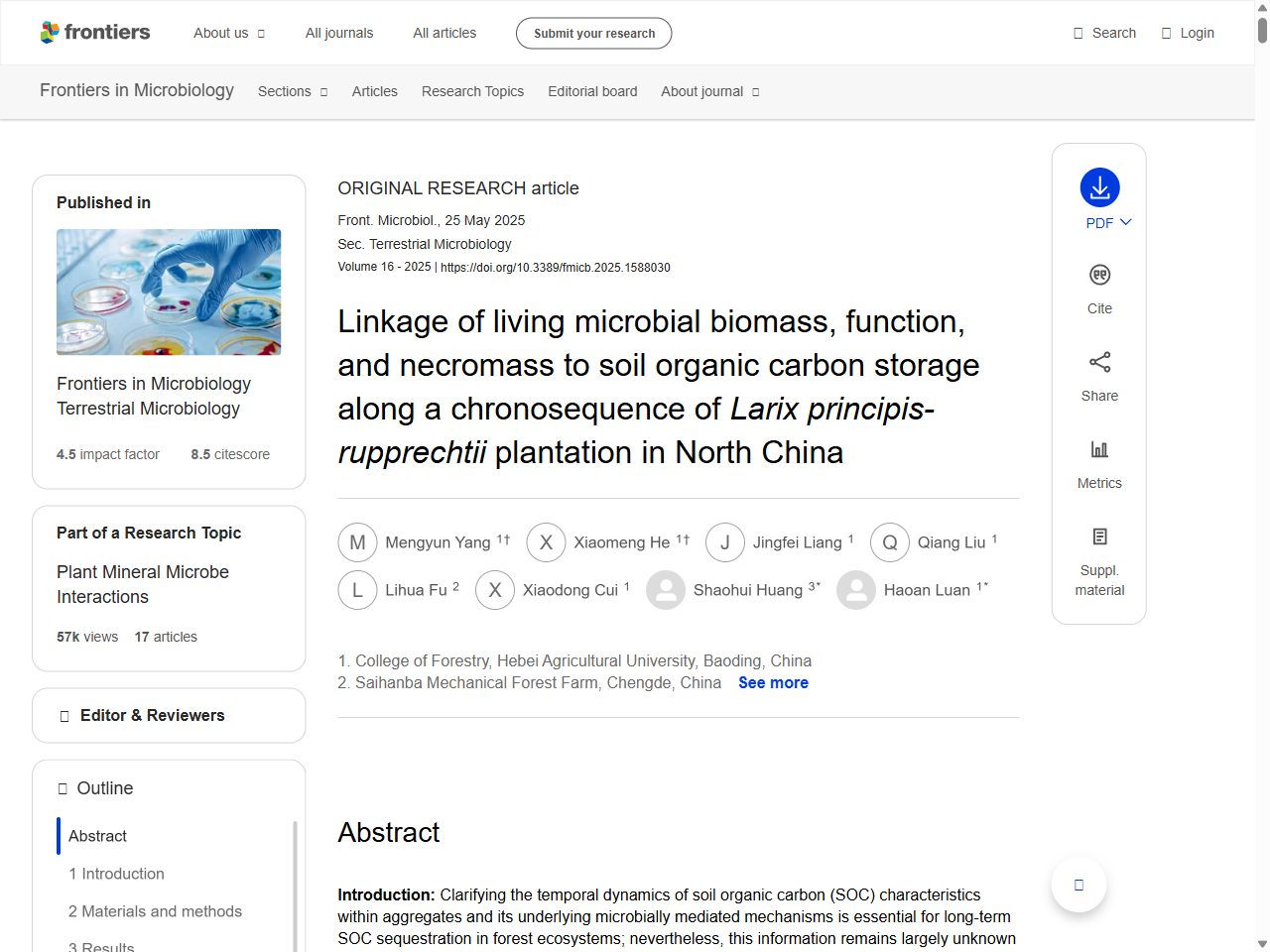
Task: Click author name Haoan Luan
Action: tap(927, 590)
